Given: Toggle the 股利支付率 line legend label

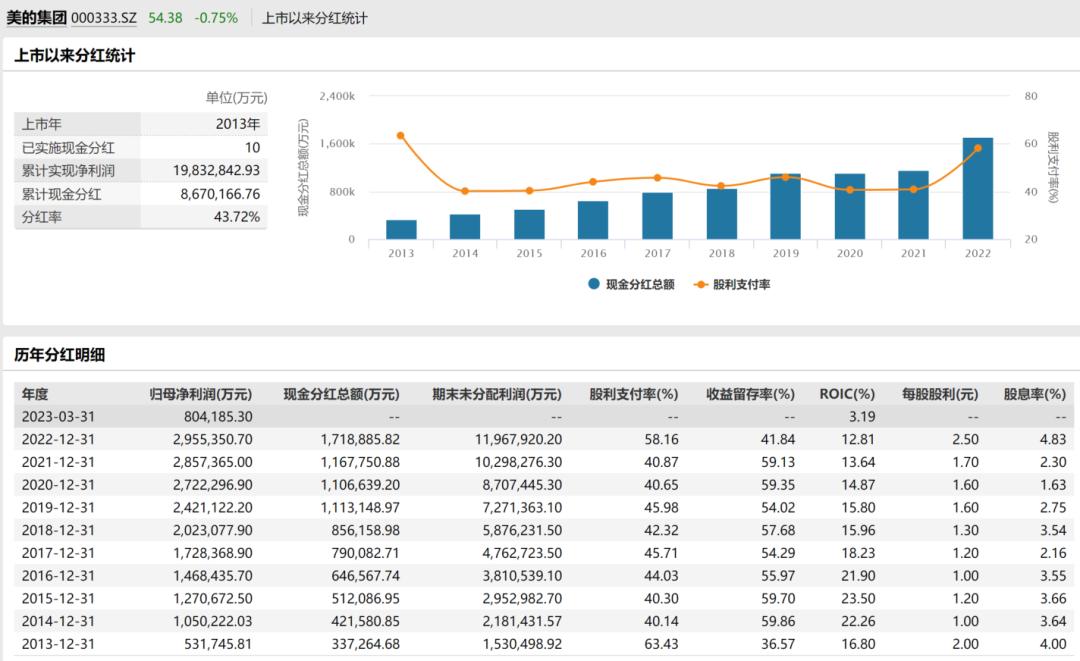Looking at the screenshot, I should [741, 284].
